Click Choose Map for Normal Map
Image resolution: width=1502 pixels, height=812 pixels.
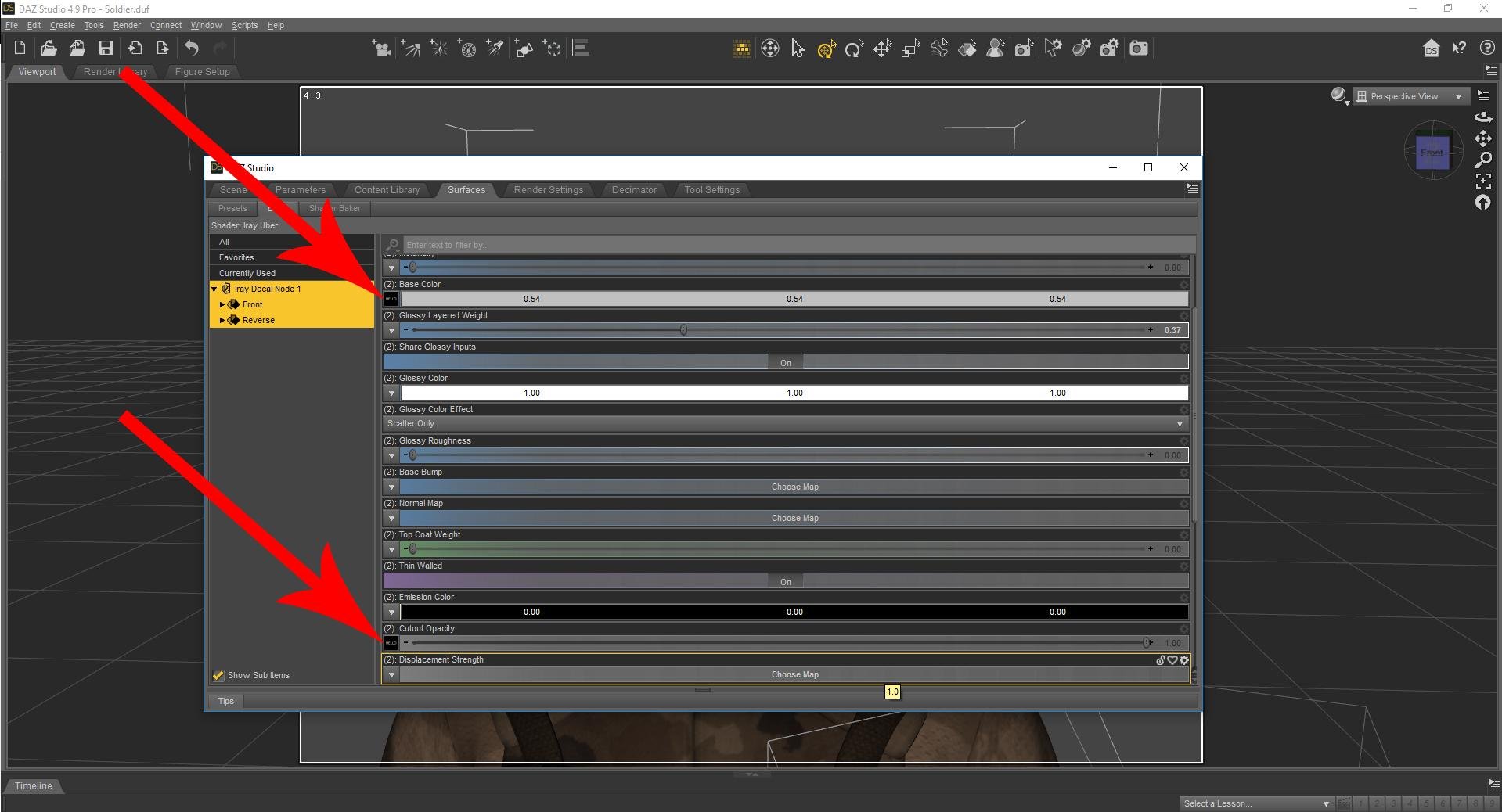[794, 518]
